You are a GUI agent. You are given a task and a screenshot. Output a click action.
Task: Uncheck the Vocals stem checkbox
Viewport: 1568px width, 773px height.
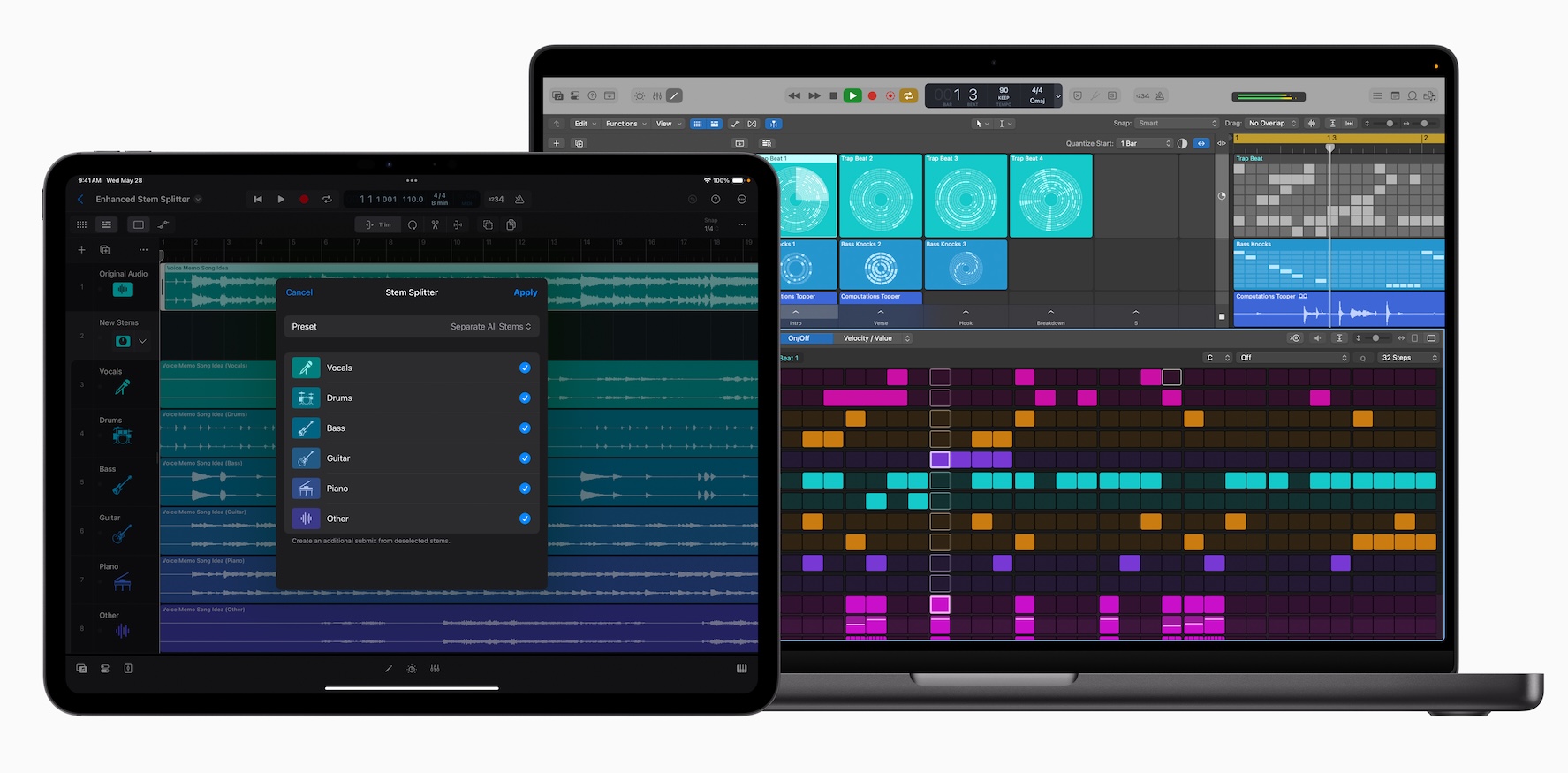tap(525, 368)
